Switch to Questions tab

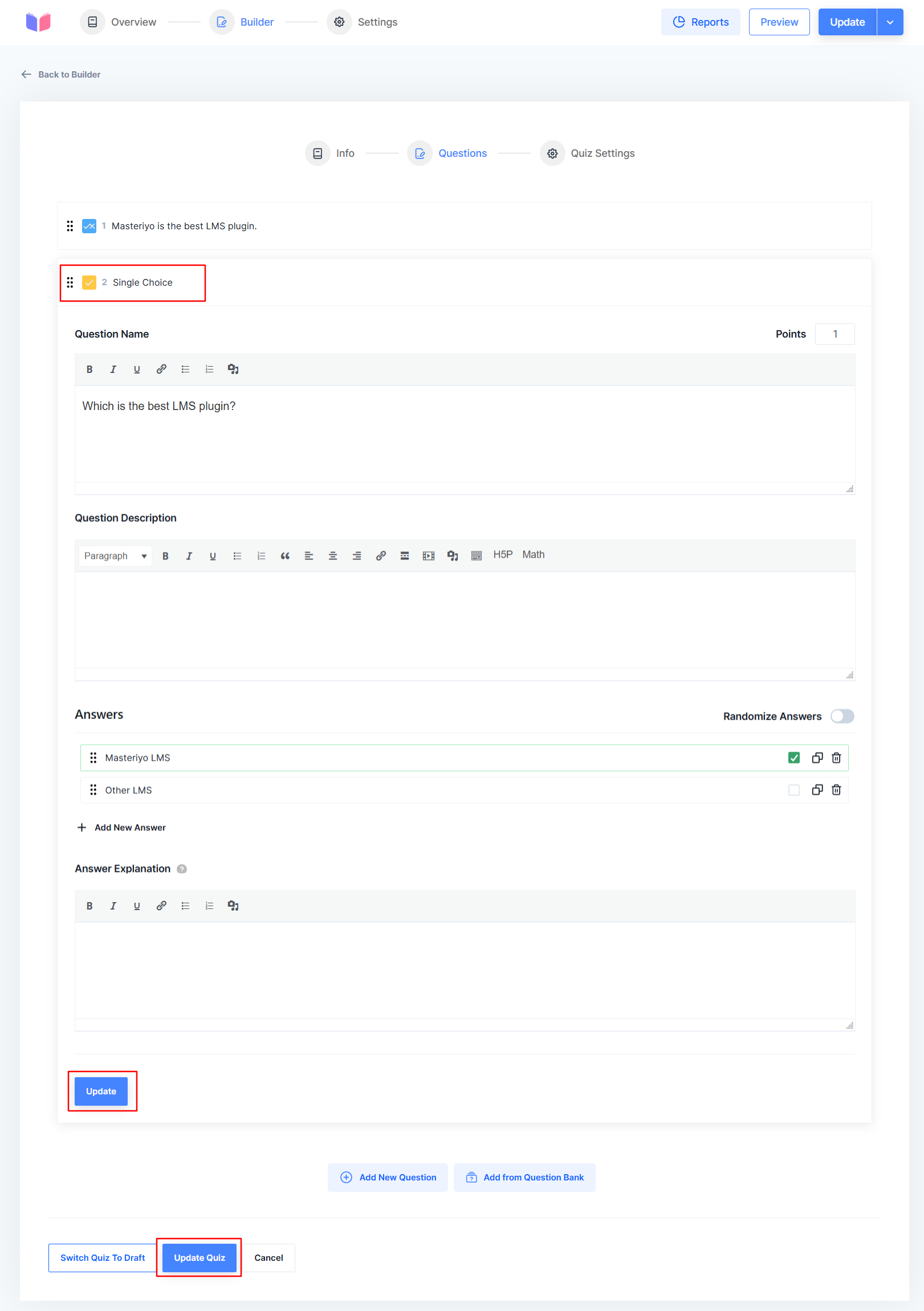coord(447,153)
